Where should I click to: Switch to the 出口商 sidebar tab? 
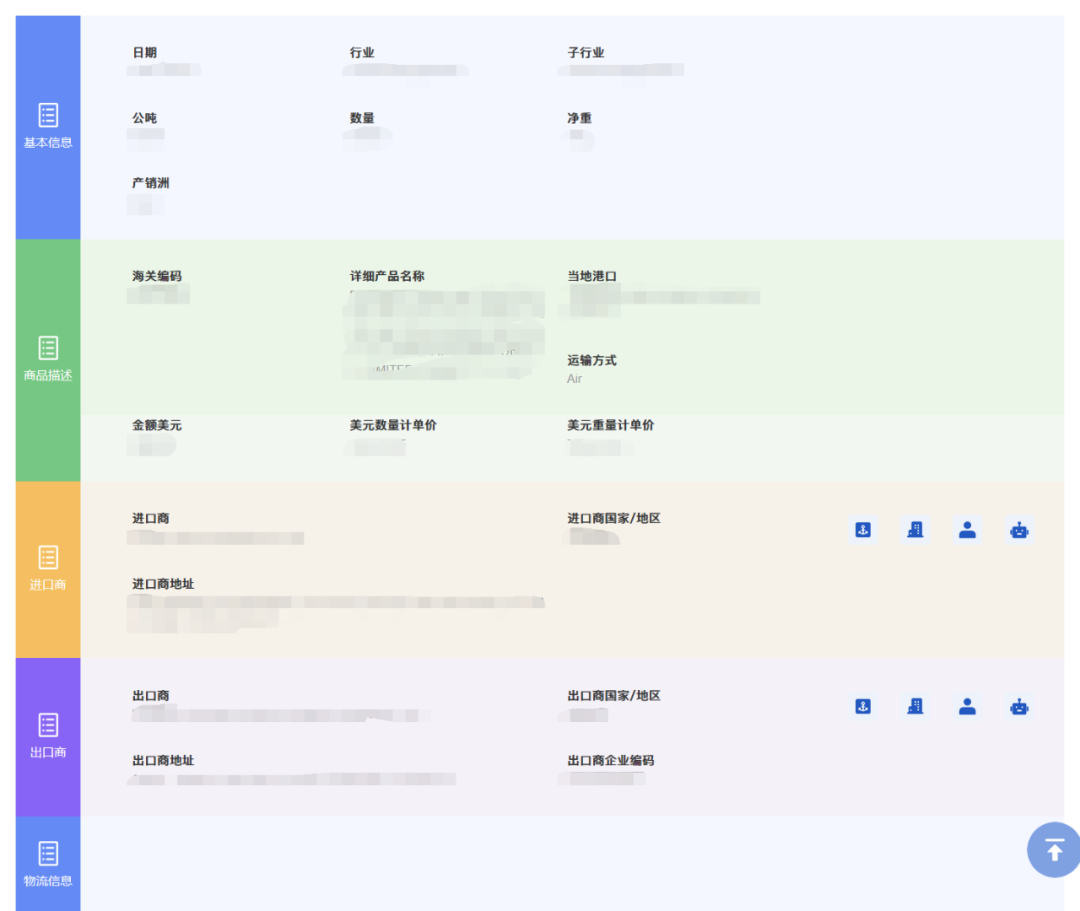48,736
